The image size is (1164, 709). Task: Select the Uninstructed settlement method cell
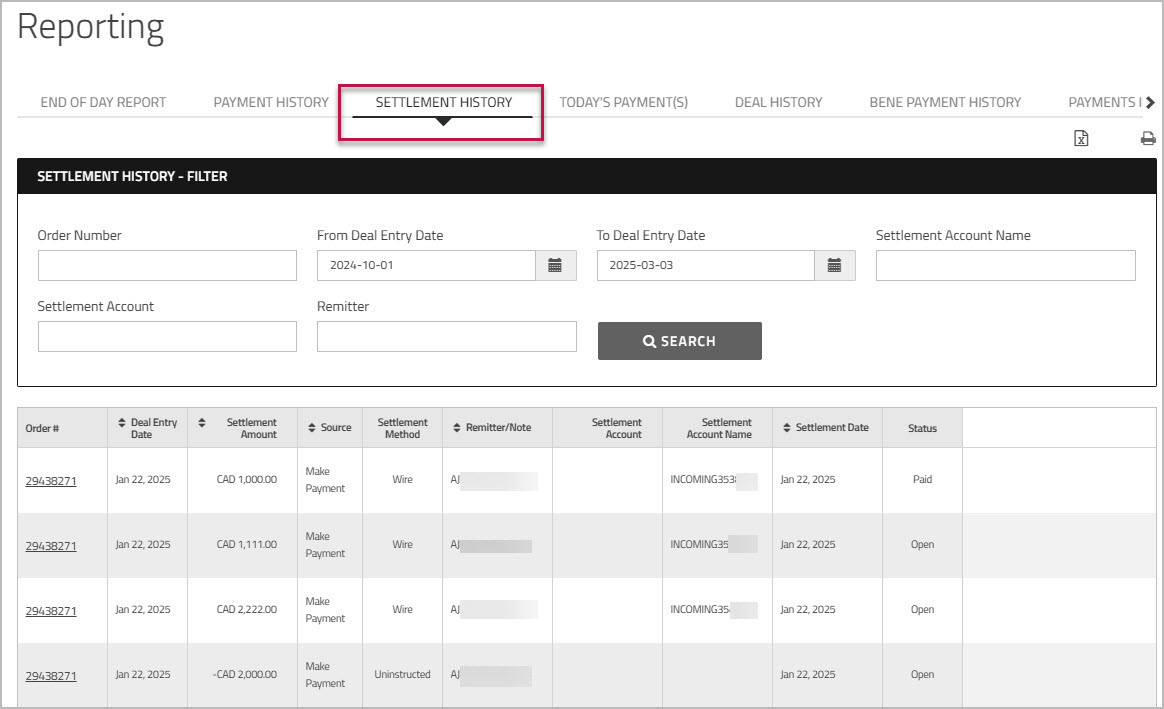(402, 674)
